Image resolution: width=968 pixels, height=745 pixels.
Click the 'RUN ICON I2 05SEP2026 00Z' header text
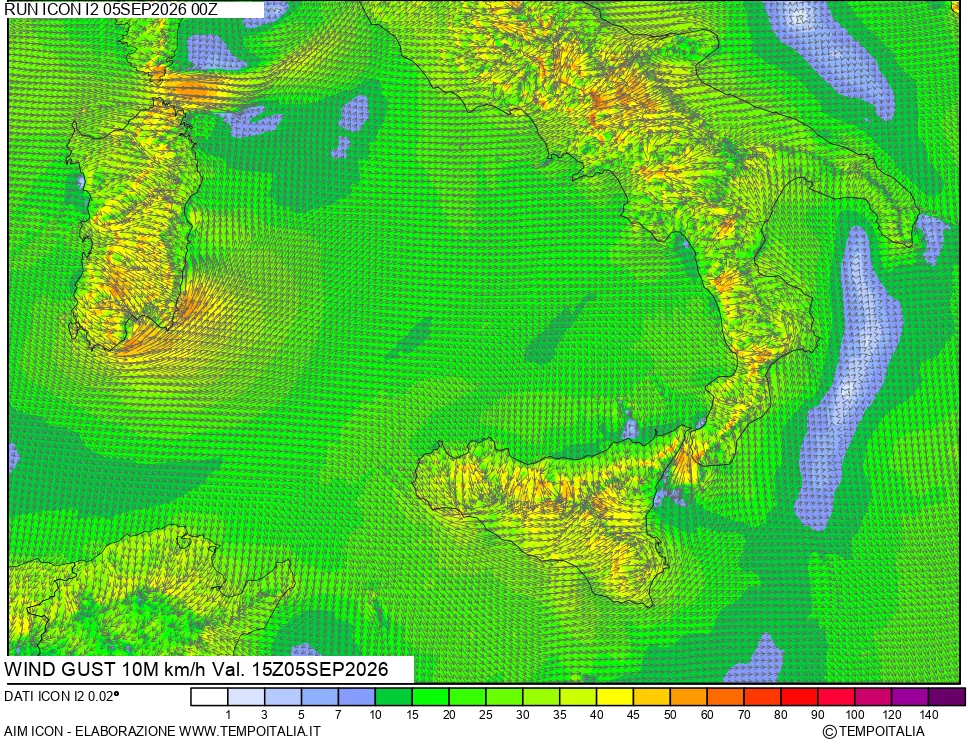(111, 9)
